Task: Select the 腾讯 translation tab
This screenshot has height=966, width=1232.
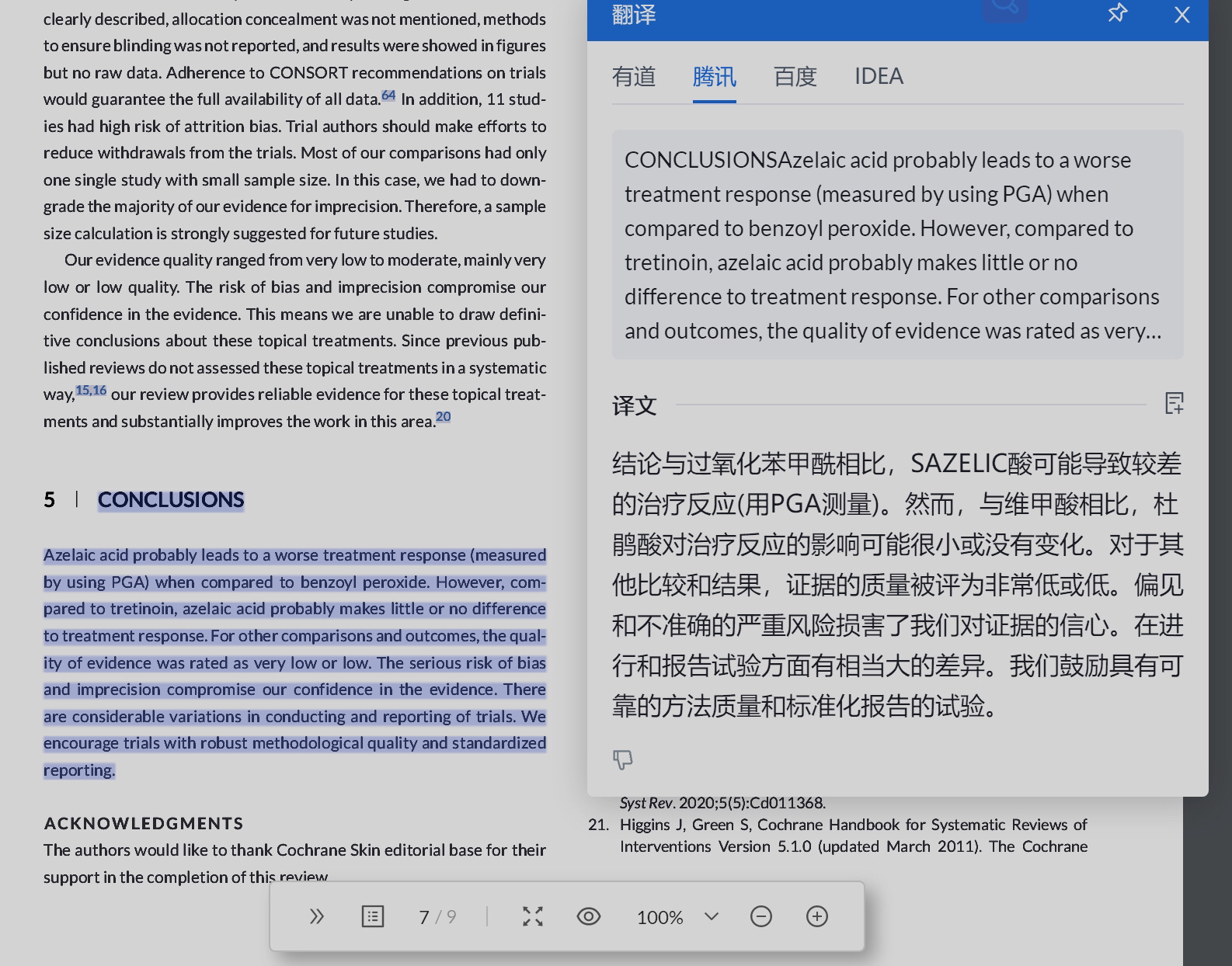Action: (x=714, y=76)
